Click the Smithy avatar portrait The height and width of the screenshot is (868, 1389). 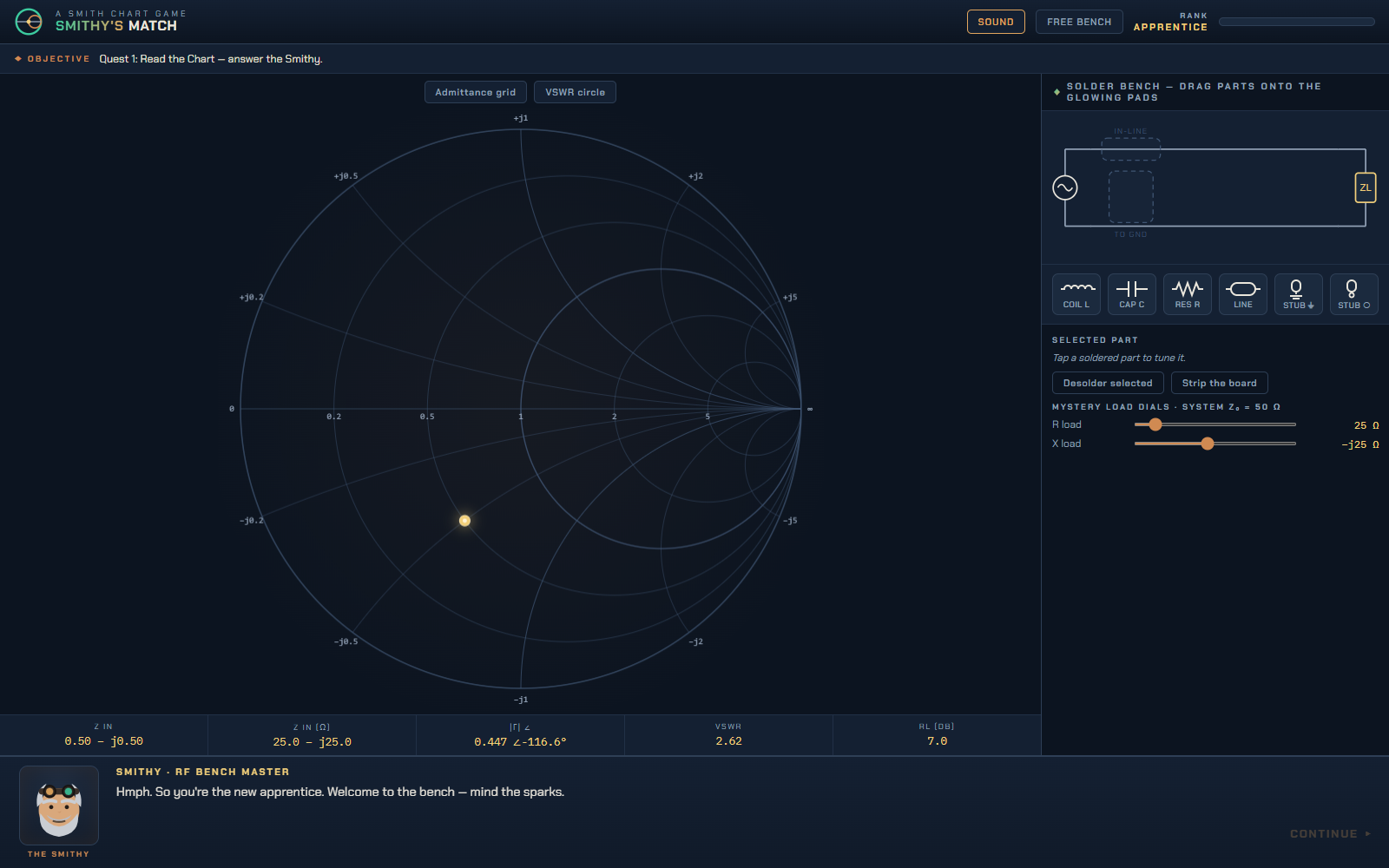pos(59,806)
